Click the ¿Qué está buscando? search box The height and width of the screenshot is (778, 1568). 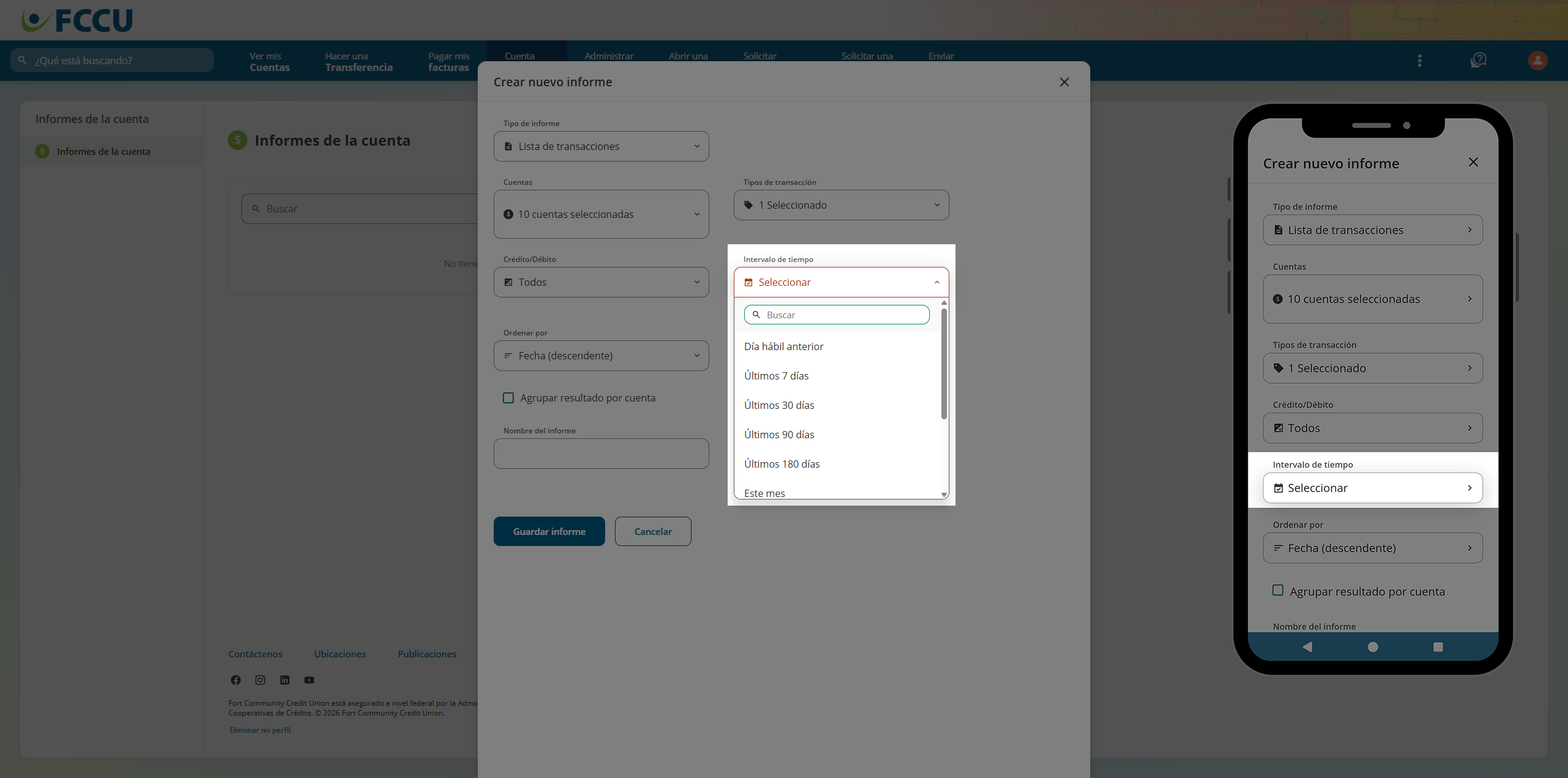click(112, 61)
